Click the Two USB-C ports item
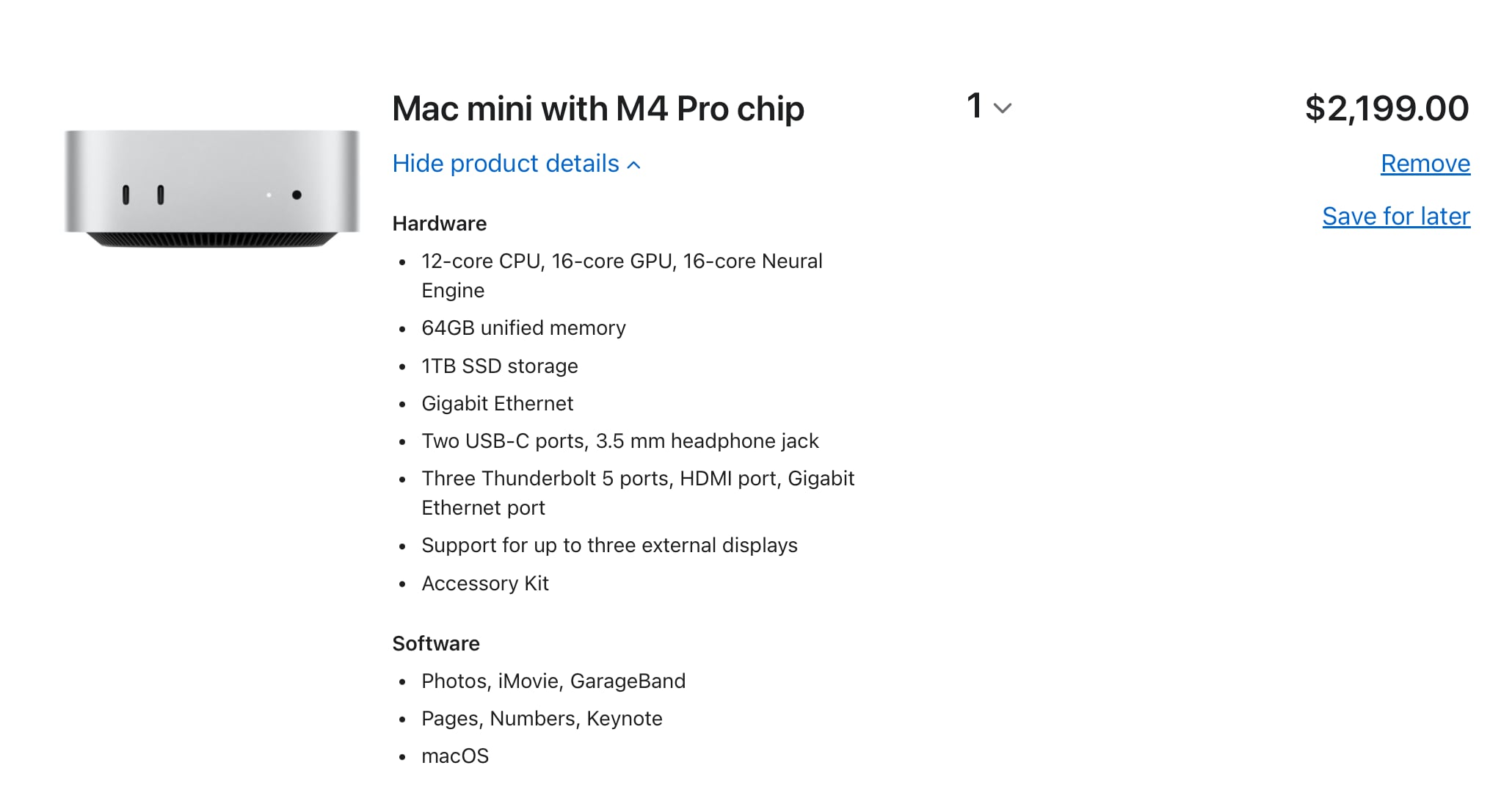Image resolution: width=1512 pixels, height=793 pixels. click(x=619, y=441)
